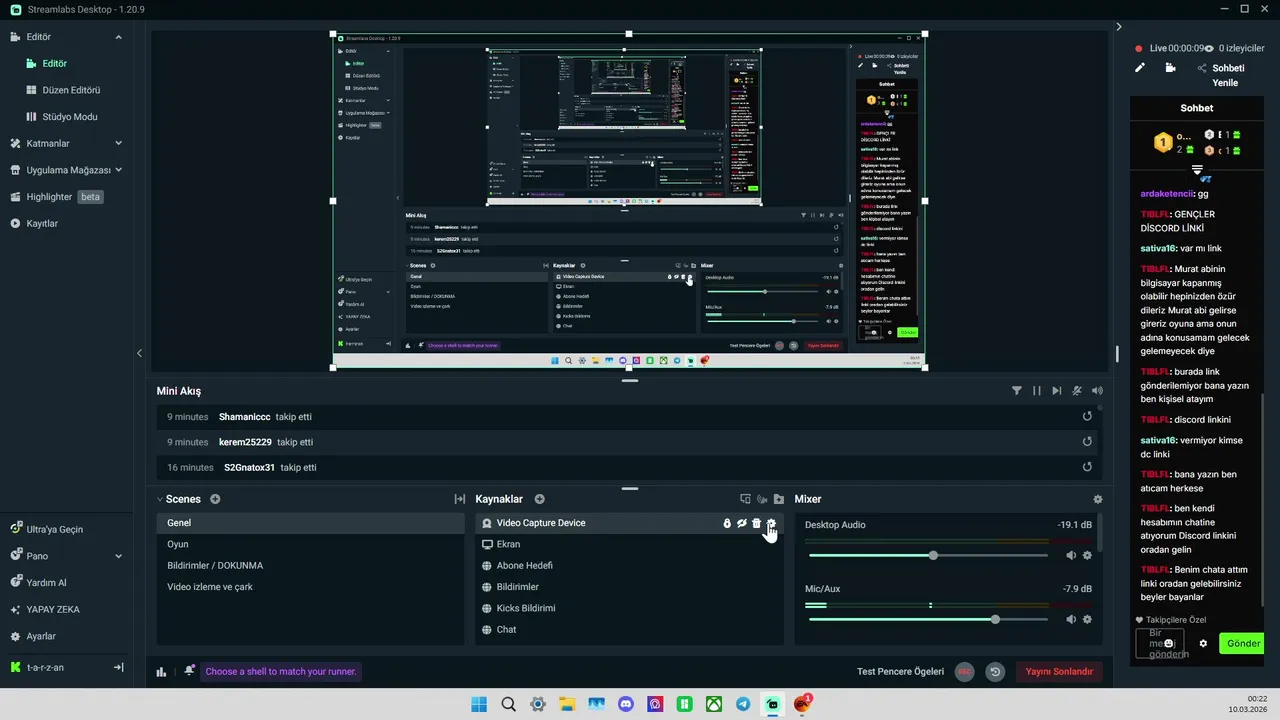This screenshot has width=1280, height=720.
Task: Click Gönder to send chat message
Action: 1243,643
